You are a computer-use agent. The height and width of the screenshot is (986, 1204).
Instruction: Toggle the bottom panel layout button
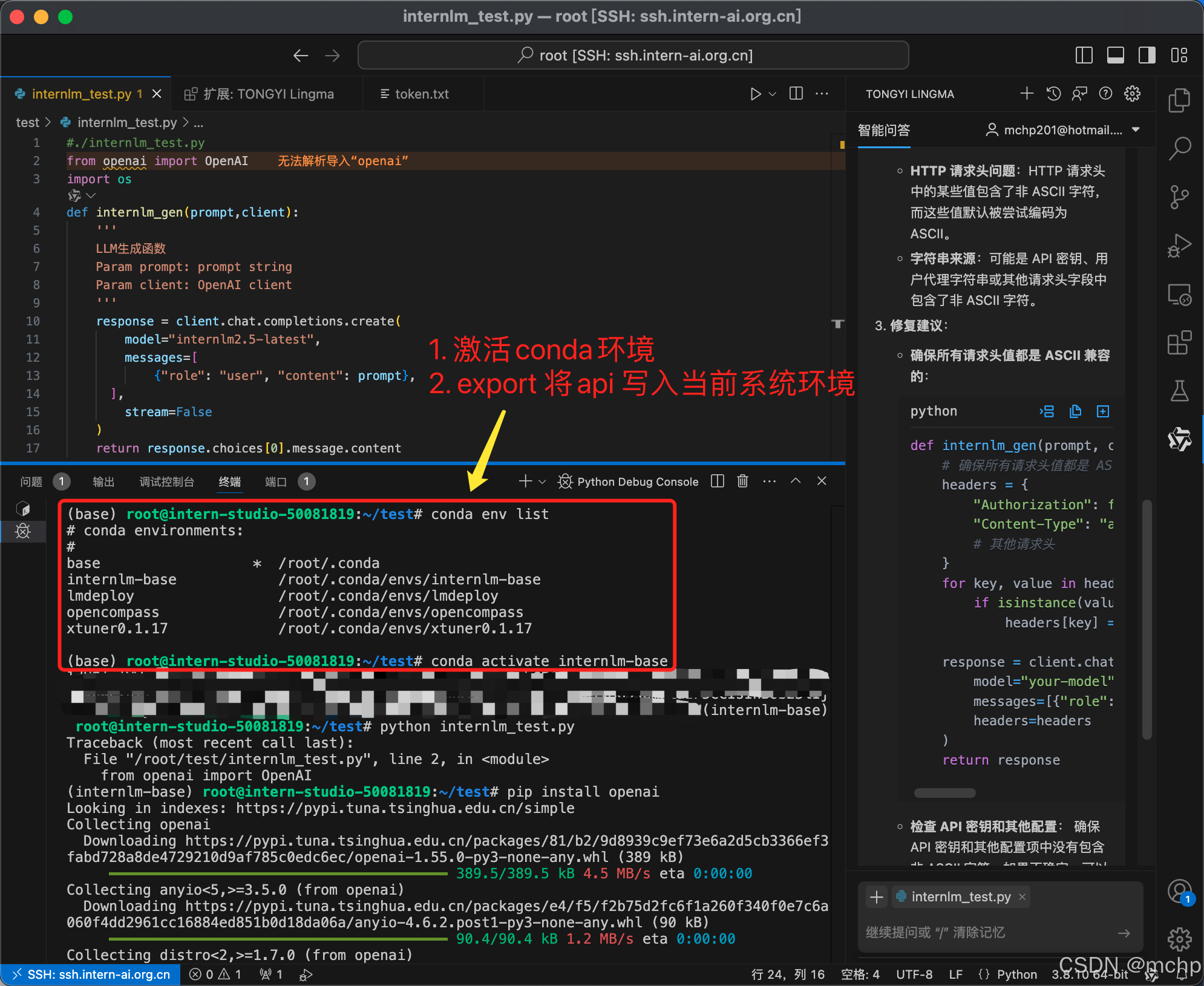point(1115,56)
